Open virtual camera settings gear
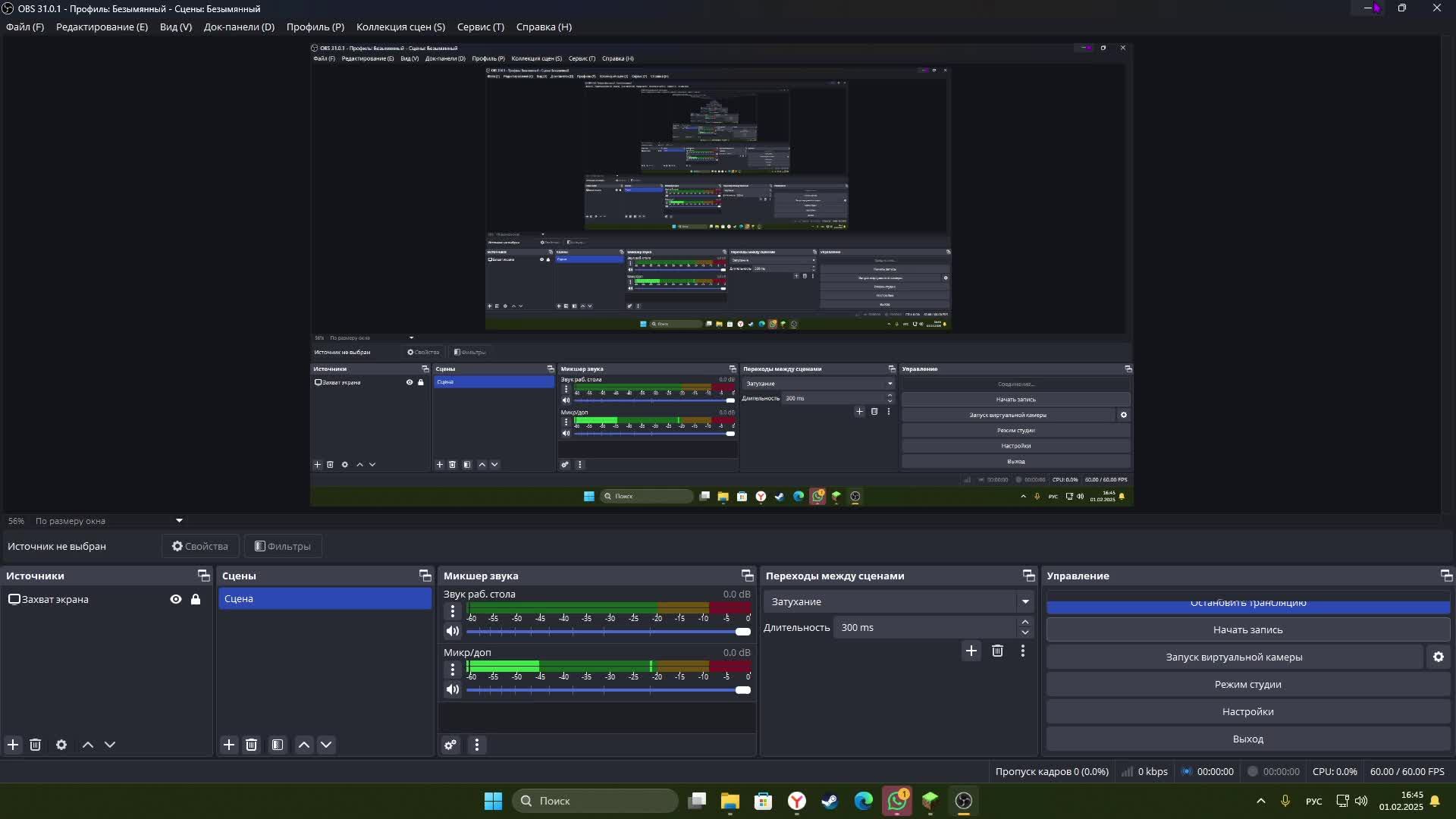The width and height of the screenshot is (1456, 819). coord(1438,657)
